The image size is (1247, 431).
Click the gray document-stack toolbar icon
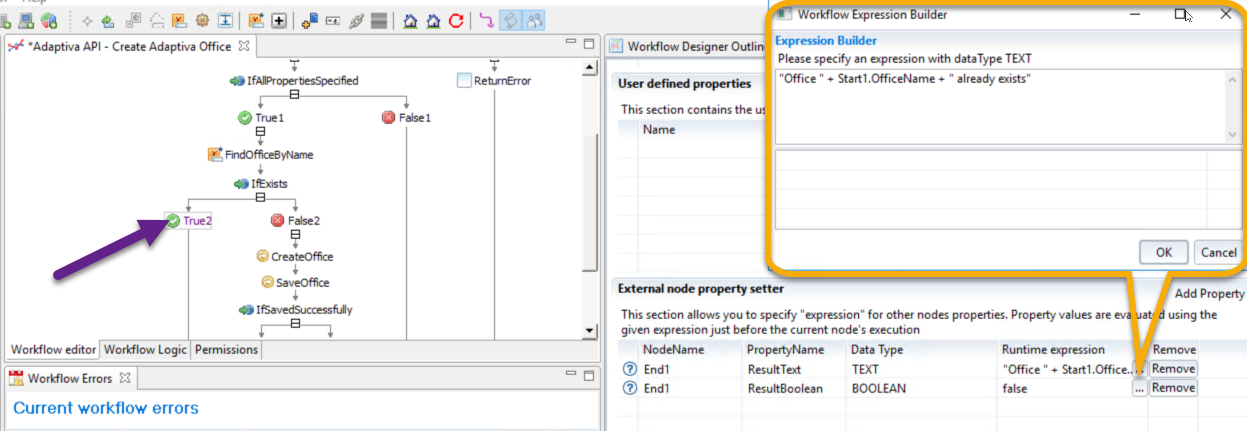tap(133, 20)
